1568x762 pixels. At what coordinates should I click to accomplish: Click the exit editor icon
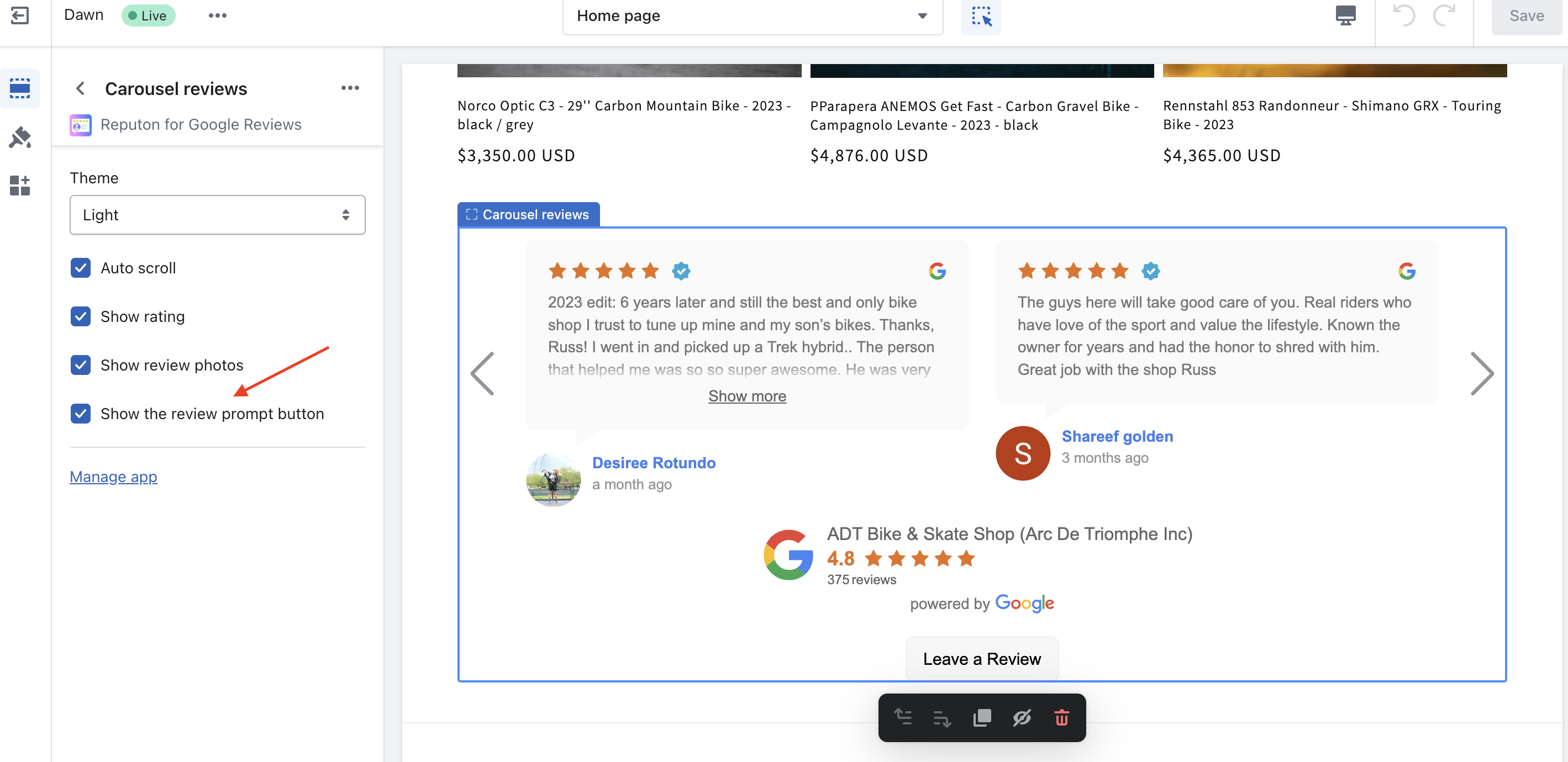coord(19,15)
